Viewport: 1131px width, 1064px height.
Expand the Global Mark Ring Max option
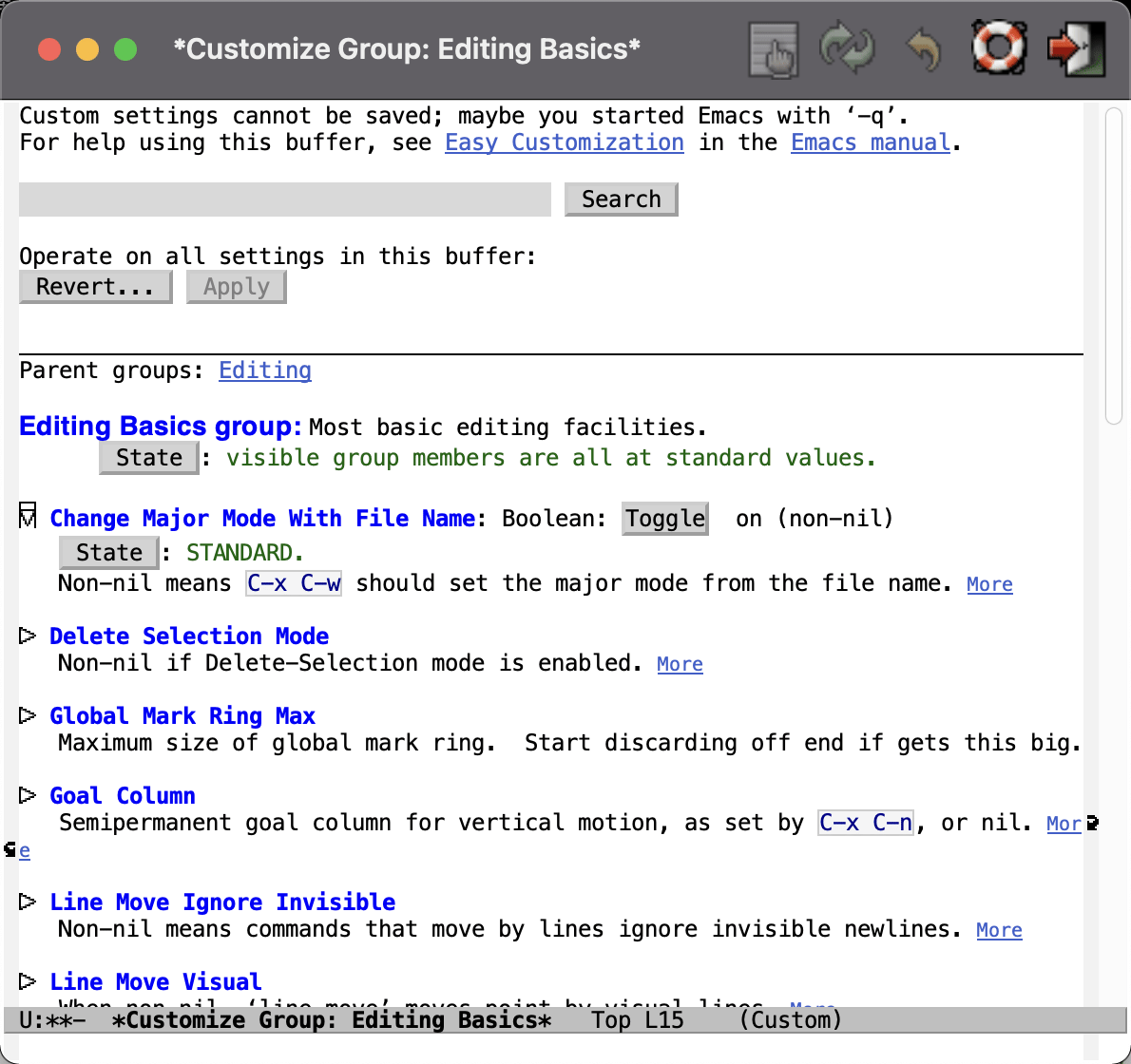(27, 714)
